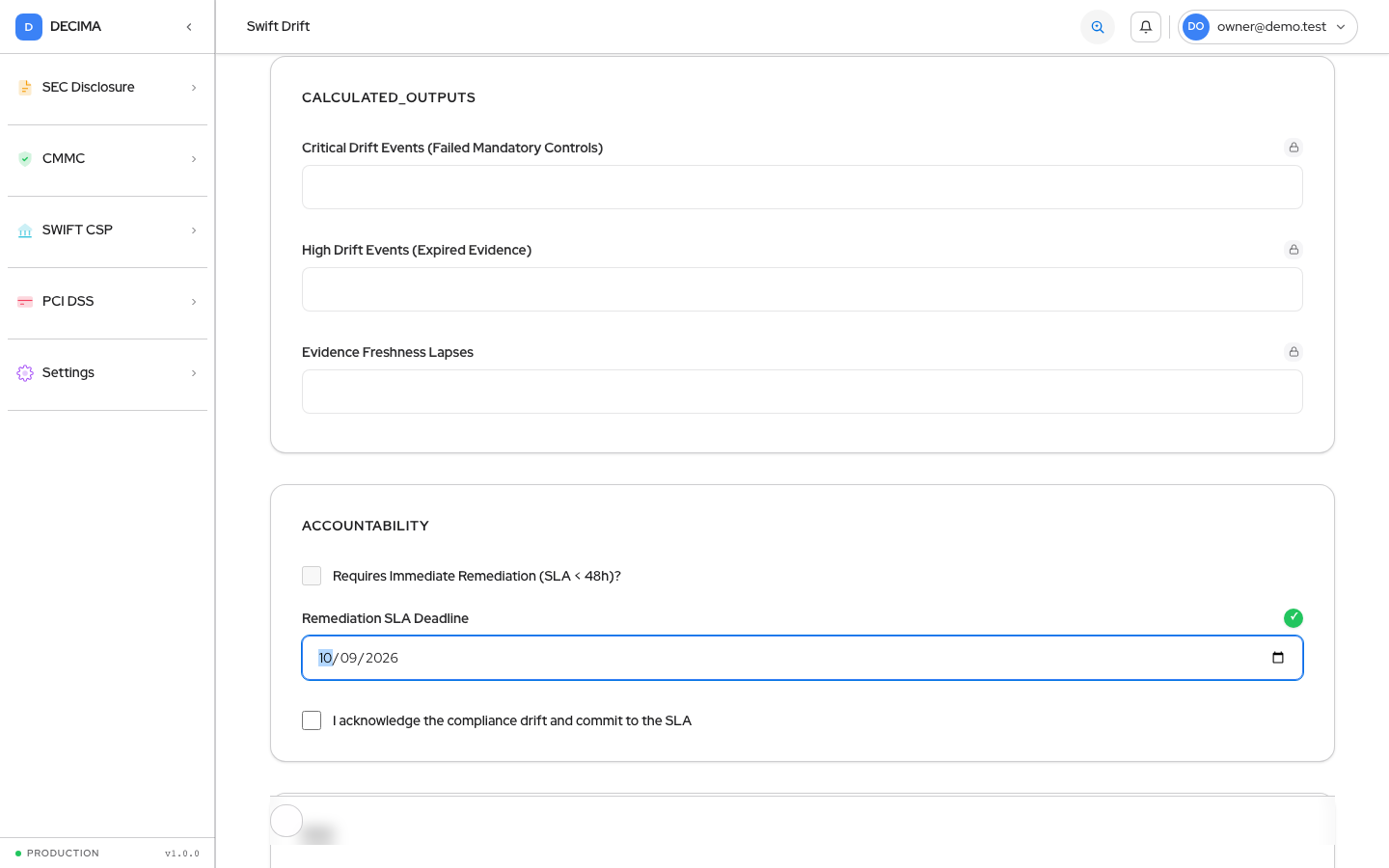Screen dimensions: 1389x868
Task: Click the DECIMA logo badge
Action: click(29, 27)
